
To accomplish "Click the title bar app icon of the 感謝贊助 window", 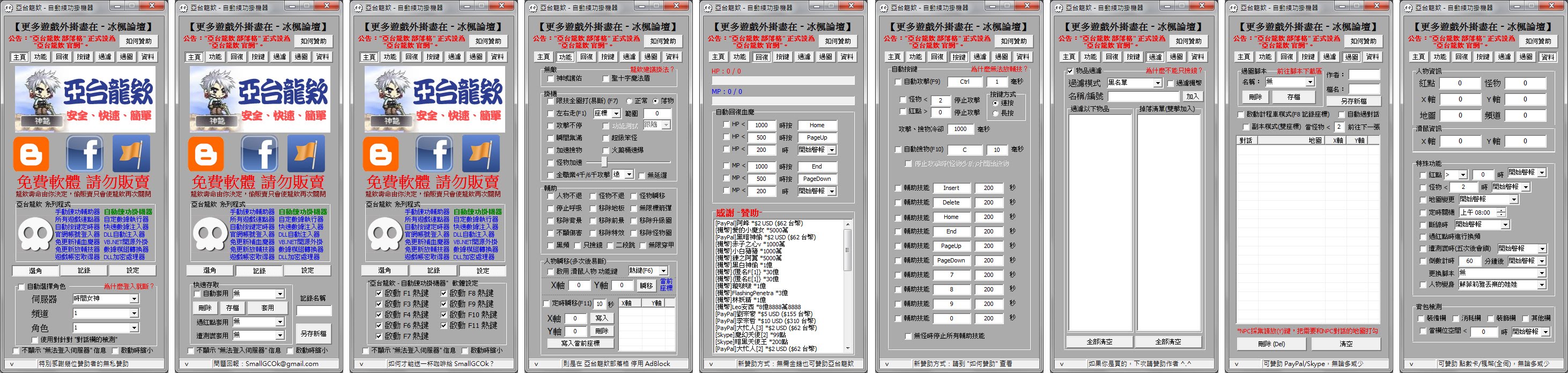I will 706,8.
